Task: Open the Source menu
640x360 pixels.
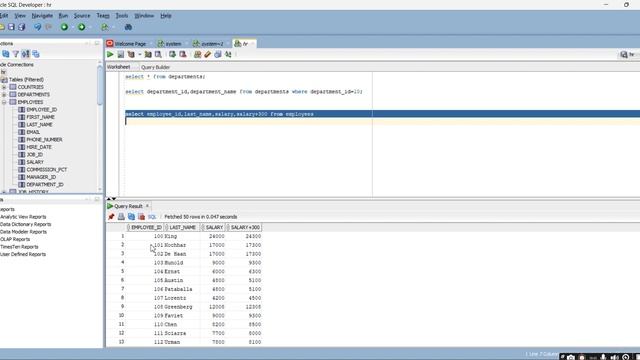Action: [82, 16]
